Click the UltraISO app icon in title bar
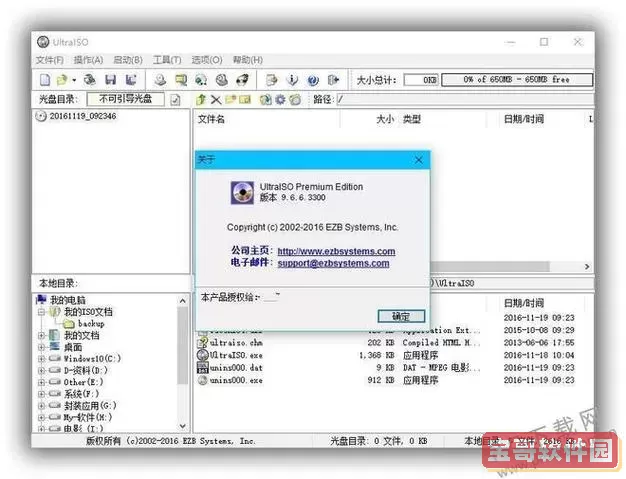The width and height of the screenshot is (626, 479). [43, 42]
